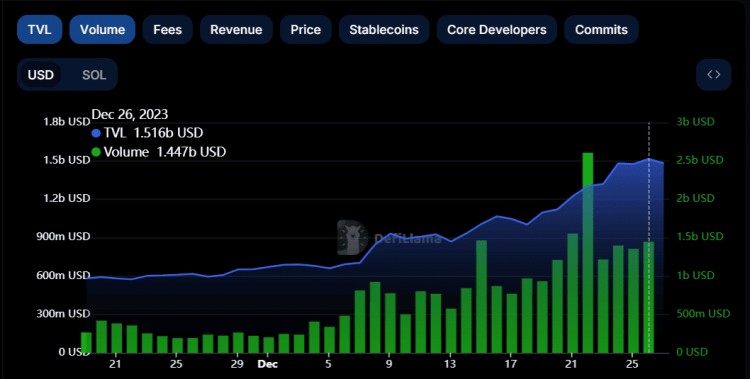The image size is (750, 379).
Task: Enable Core Developers metric
Action: (x=496, y=30)
